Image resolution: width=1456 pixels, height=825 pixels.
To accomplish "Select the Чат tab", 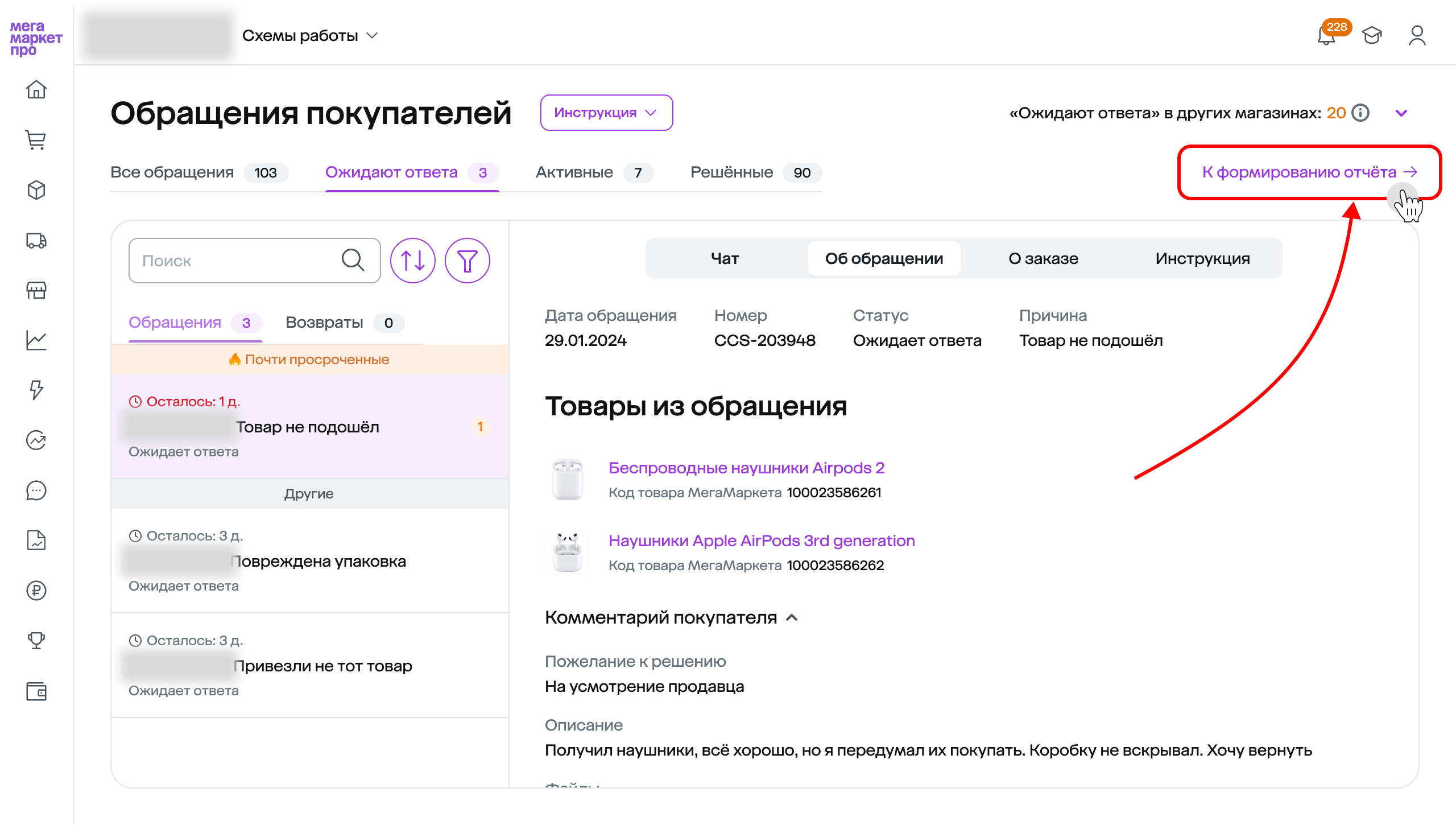I will pyautogui.click(x=725, y=258).
